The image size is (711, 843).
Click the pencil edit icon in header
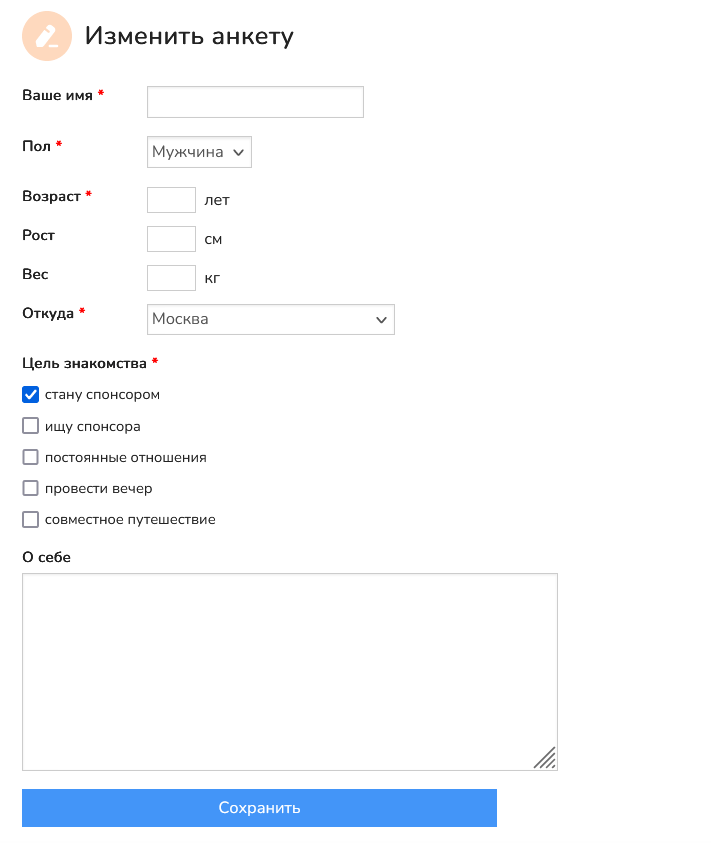coord(47,36)
